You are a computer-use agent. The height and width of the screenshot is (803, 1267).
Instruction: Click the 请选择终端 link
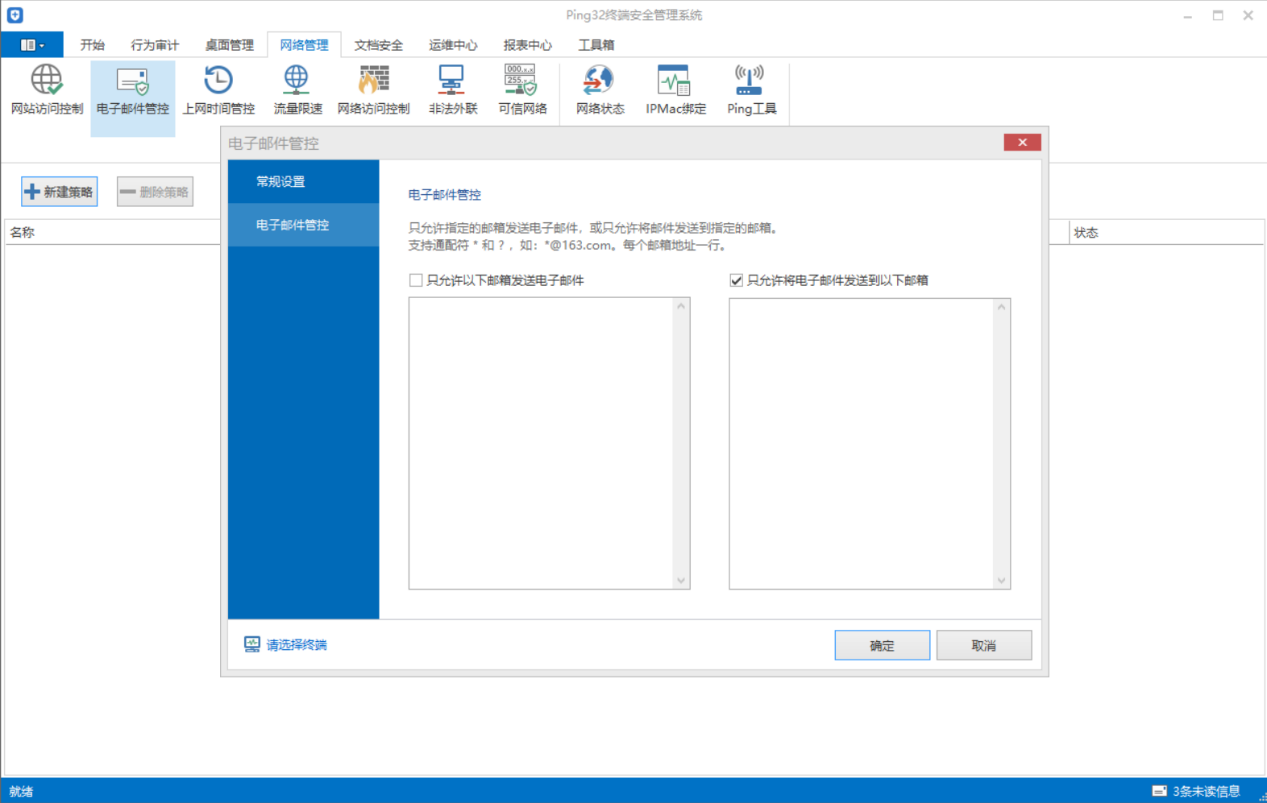[297, 645]
